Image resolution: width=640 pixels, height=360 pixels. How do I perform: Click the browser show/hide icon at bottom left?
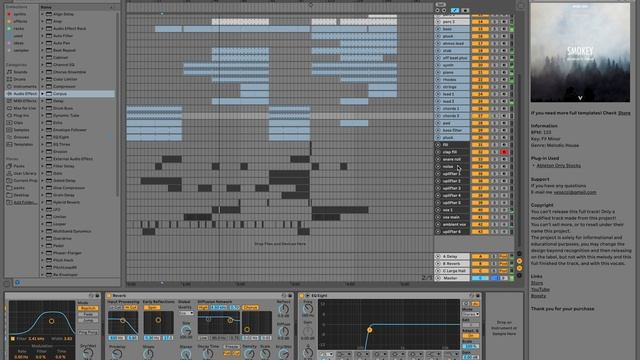coord(7,283)
